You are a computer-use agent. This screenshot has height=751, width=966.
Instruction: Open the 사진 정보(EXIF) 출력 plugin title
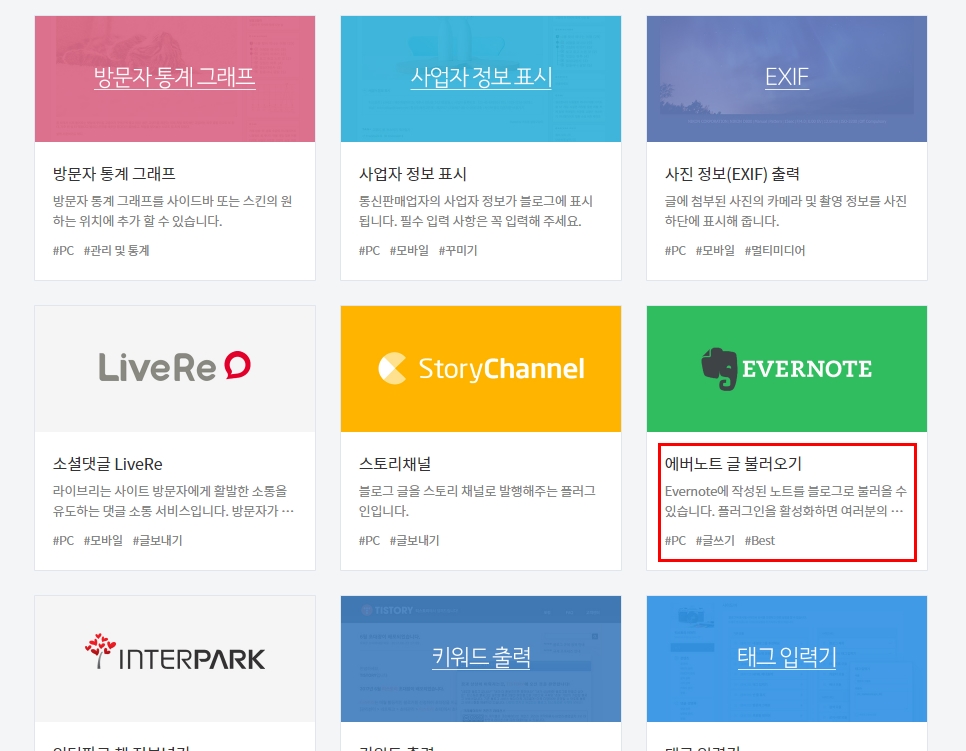[733, 174]
